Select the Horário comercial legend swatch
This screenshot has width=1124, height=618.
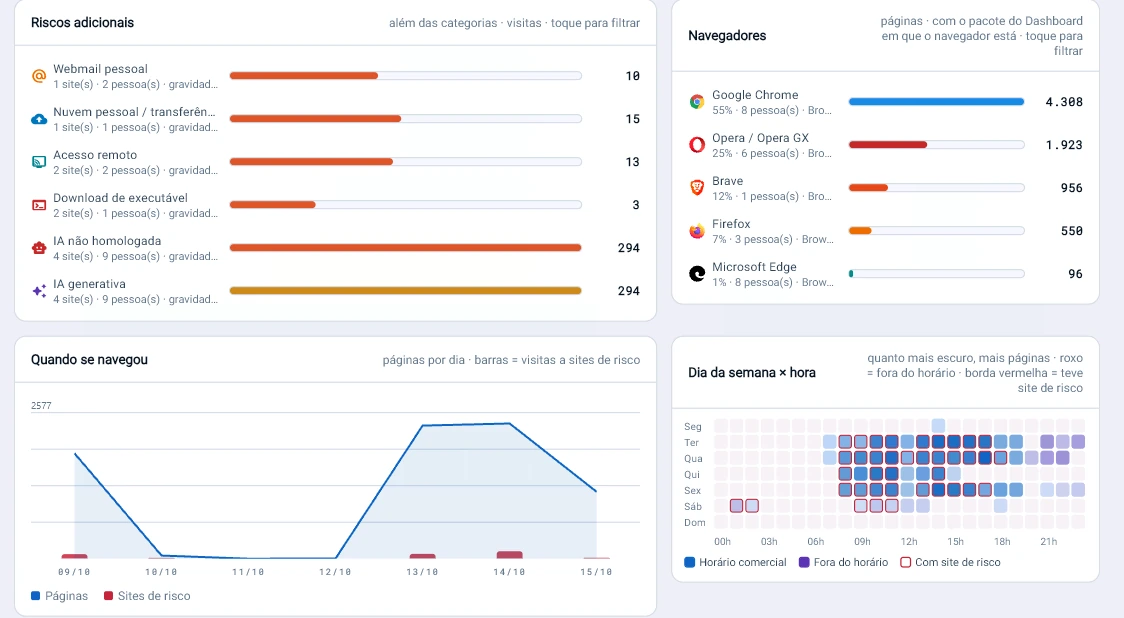690,562
